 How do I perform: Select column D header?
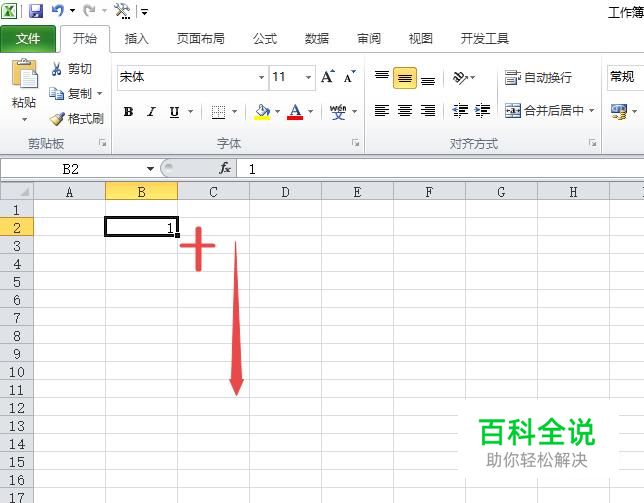pos(285,192)
